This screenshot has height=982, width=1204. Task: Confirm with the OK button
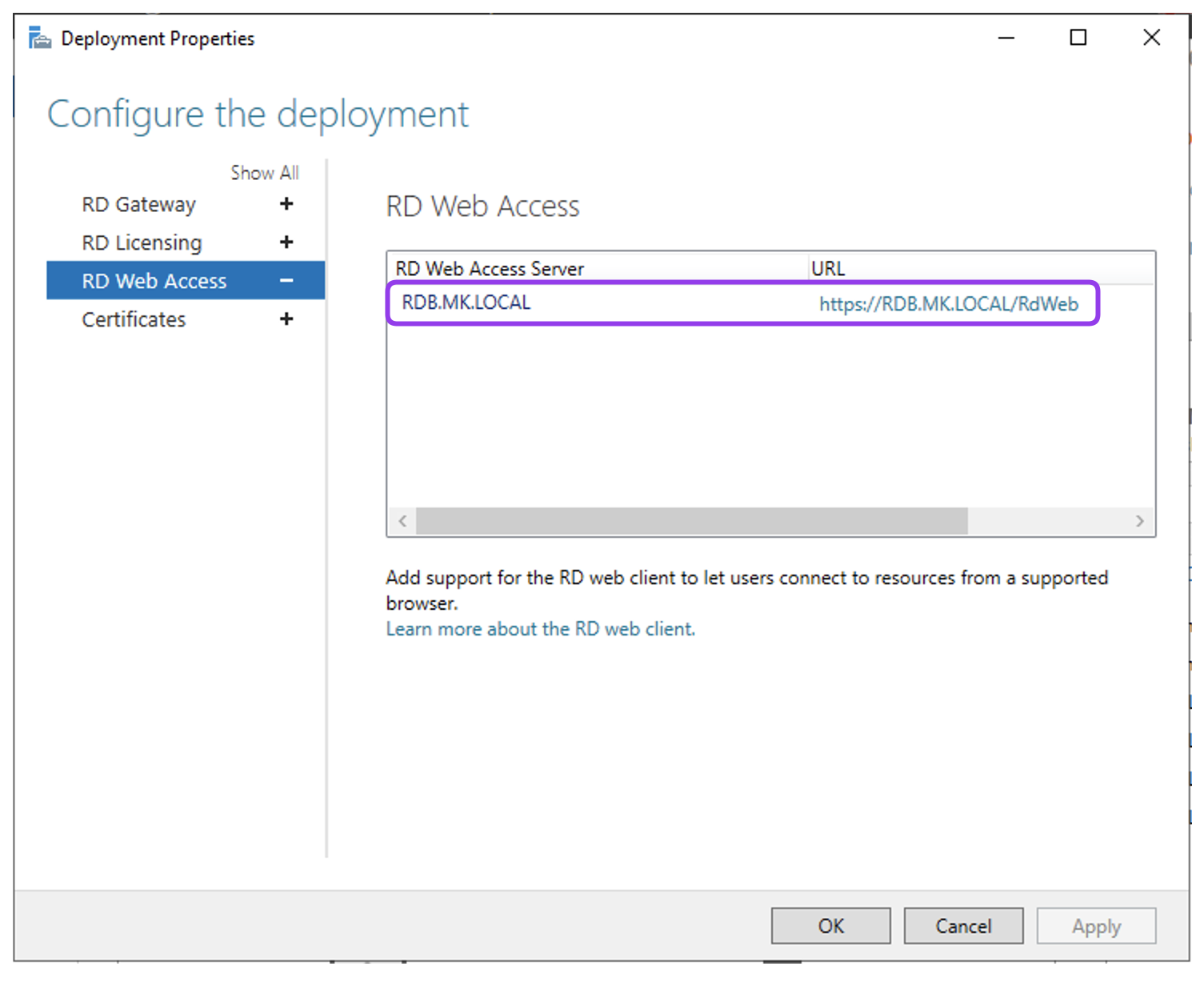tap(831, 926)
